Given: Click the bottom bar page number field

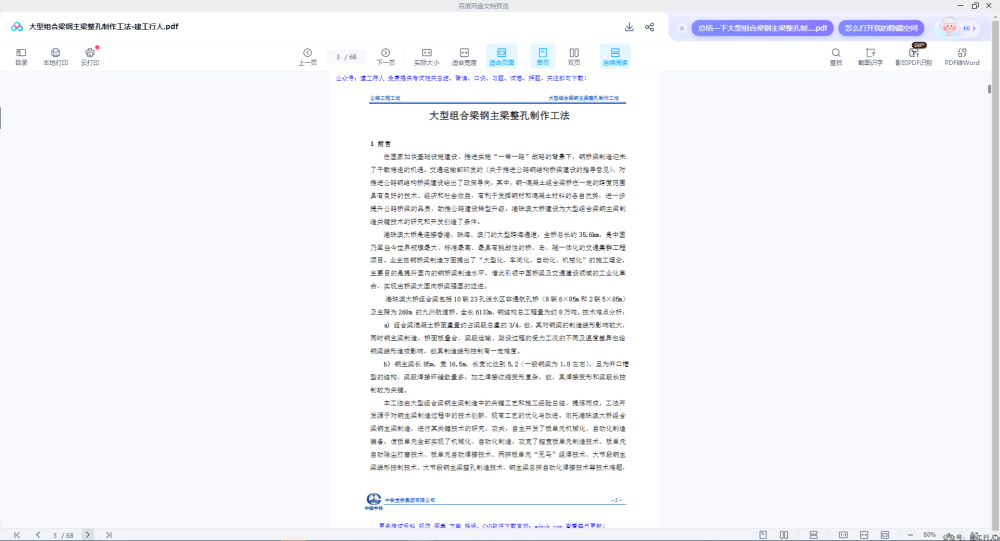Looking at the screenshot, I should [x=62, y=535].
